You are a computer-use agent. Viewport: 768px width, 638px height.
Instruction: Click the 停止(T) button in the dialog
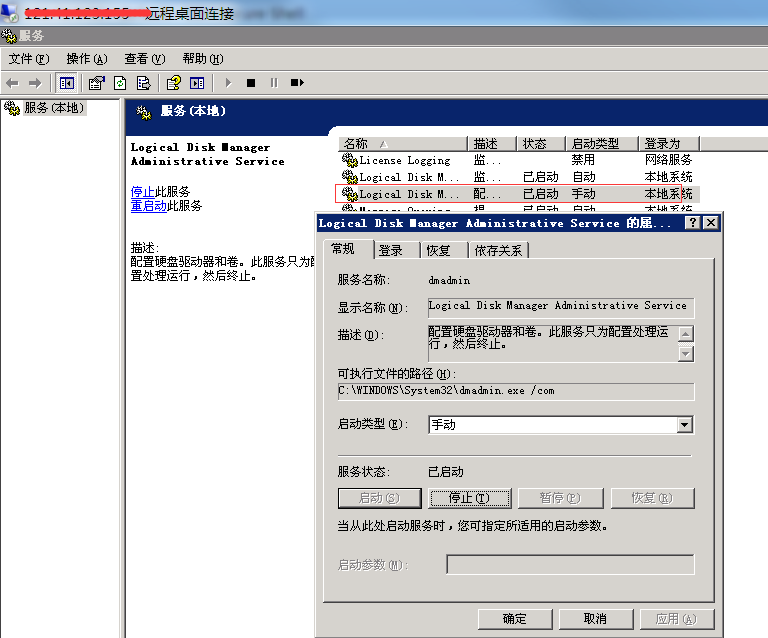point(470,498)
